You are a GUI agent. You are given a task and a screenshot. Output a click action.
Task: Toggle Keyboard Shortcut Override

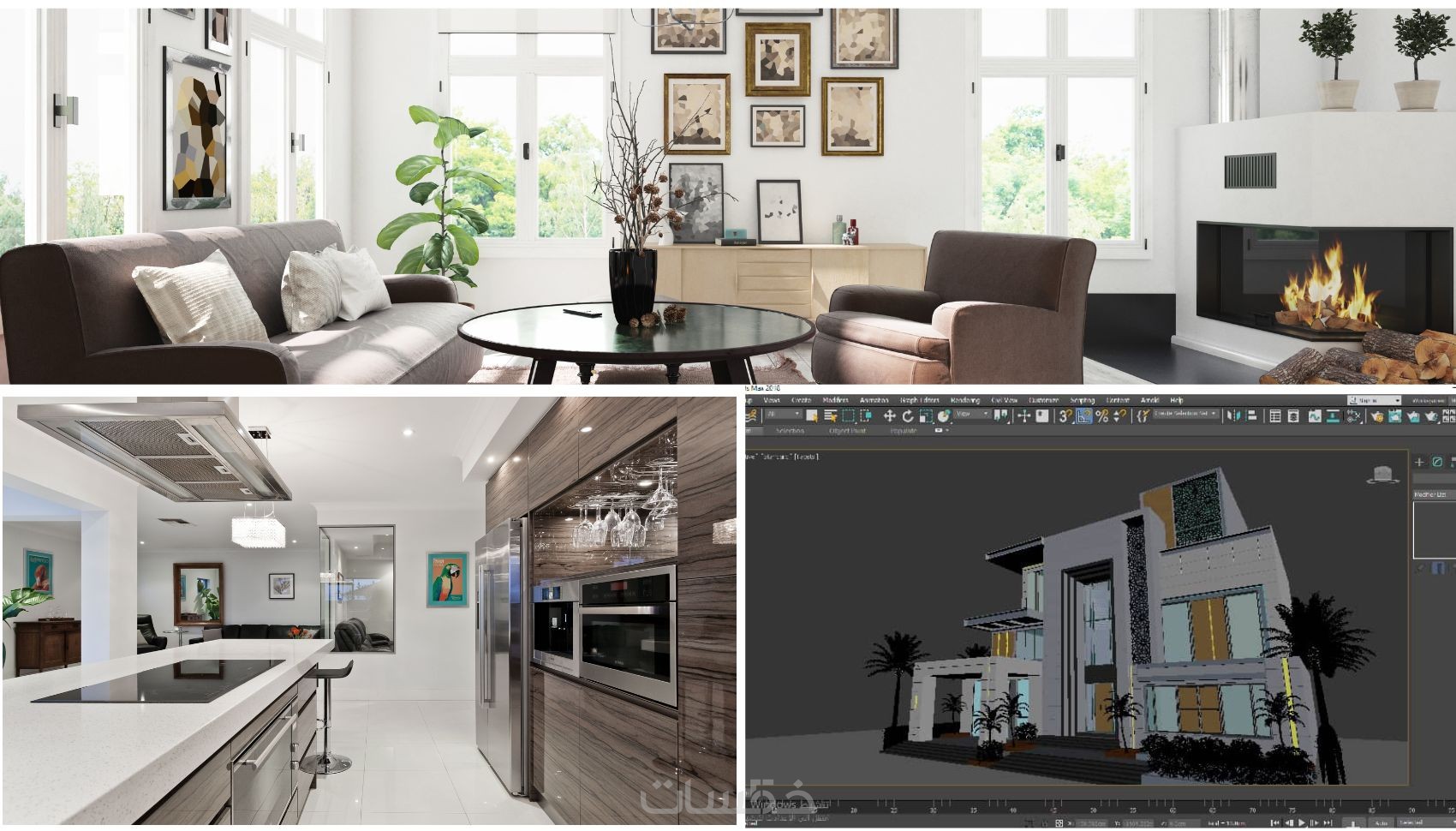(x=1041, y=415)
